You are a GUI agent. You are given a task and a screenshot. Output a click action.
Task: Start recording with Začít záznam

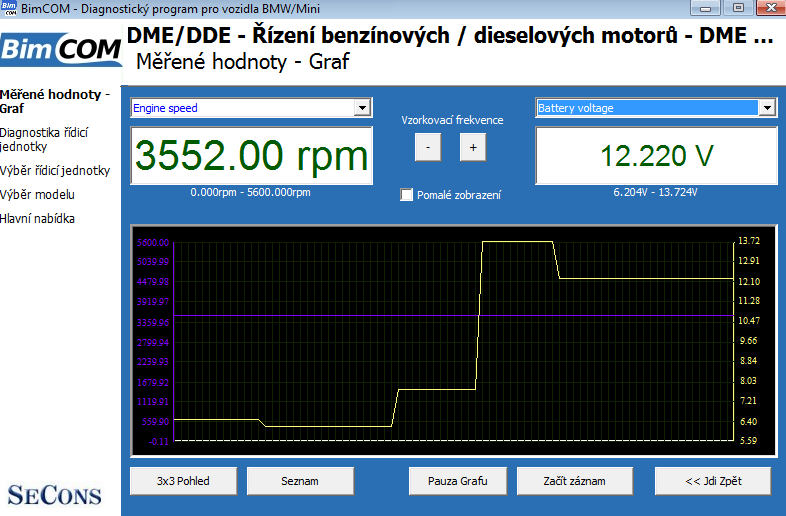click(x=574, y=481)
